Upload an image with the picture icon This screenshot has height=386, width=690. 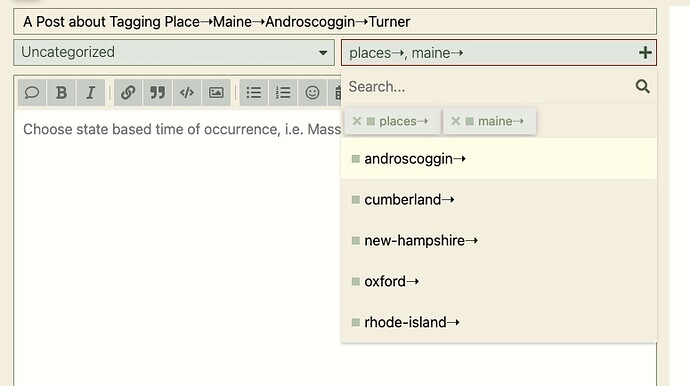pos(216,93)
